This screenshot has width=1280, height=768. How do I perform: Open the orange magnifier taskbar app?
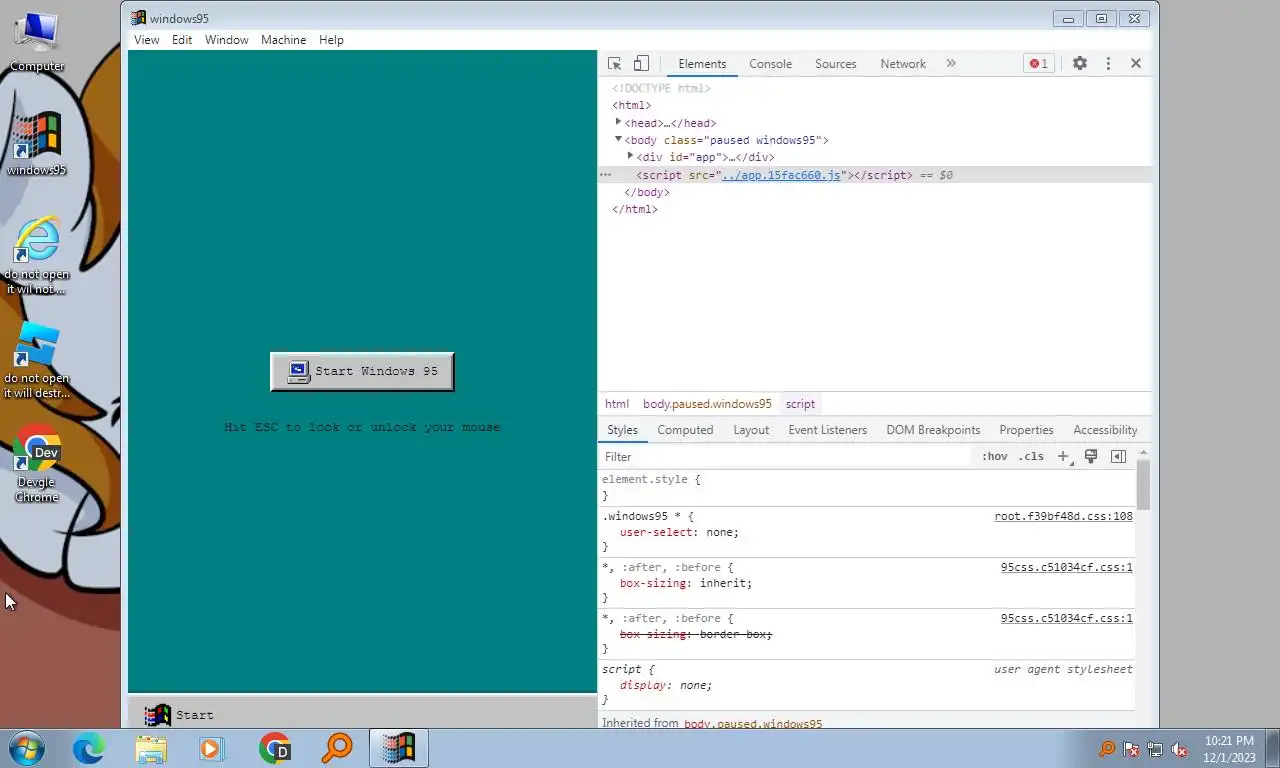click(337, 748)
